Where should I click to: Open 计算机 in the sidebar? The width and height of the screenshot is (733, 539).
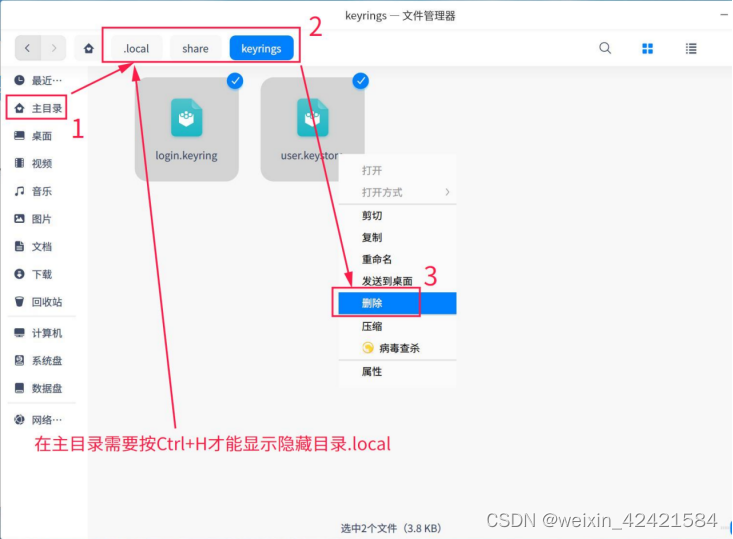point(39,333)
